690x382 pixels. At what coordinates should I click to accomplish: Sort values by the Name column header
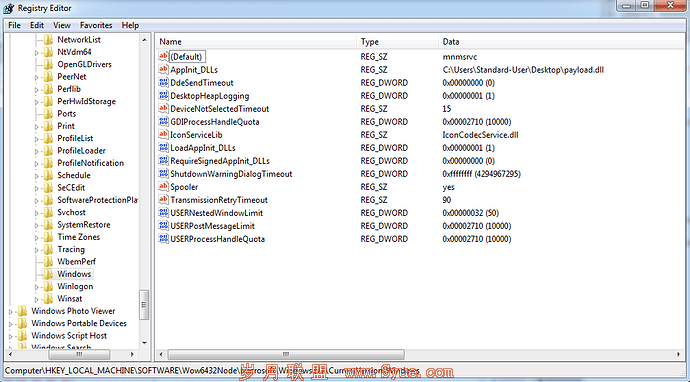256,42
